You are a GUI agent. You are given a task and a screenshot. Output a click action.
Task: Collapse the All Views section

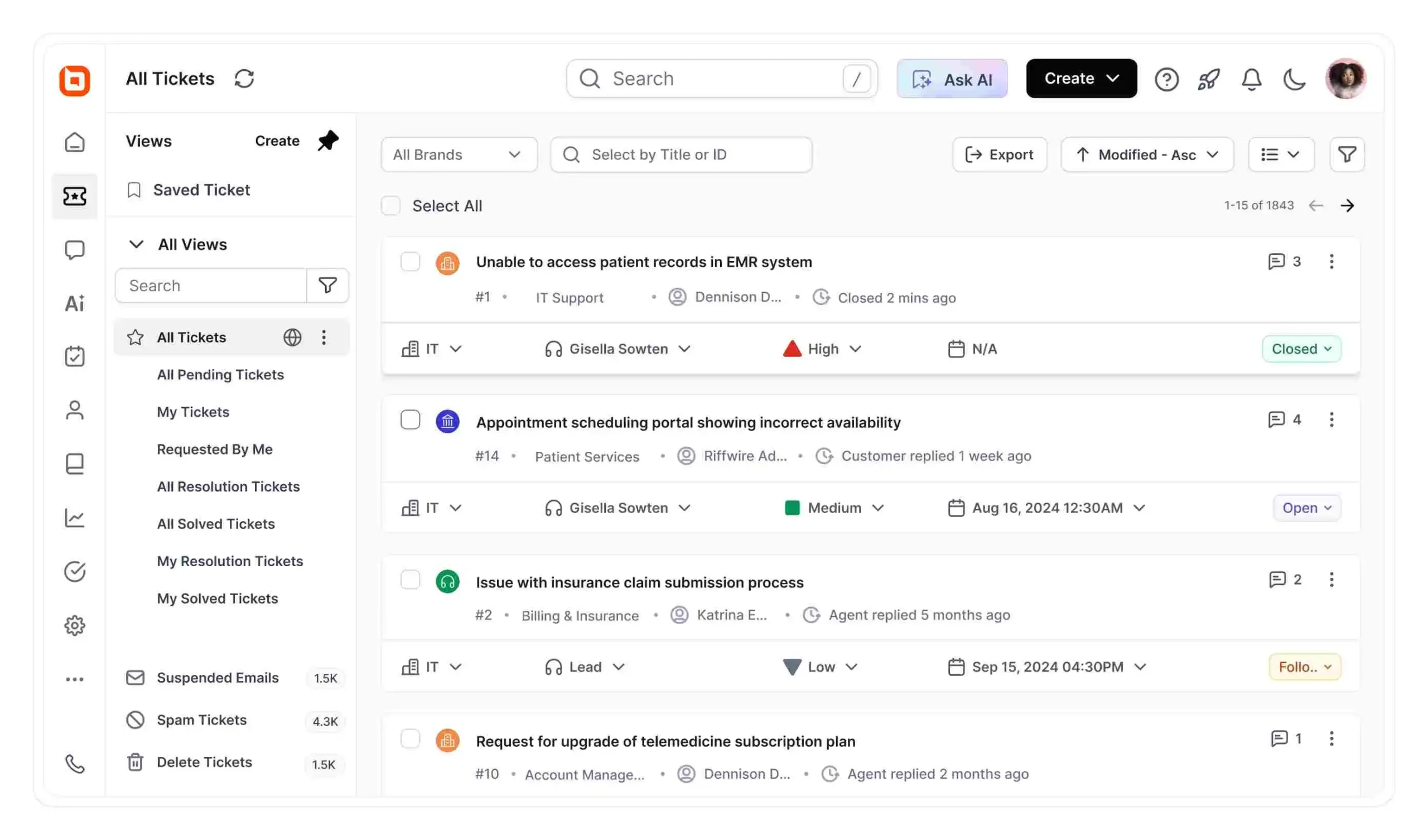click(136, 244)
